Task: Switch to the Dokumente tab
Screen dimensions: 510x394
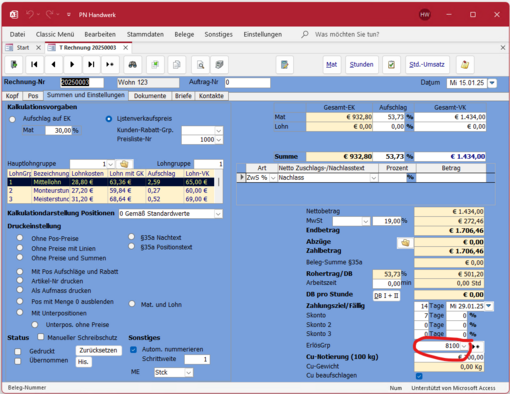Action: 150,96
